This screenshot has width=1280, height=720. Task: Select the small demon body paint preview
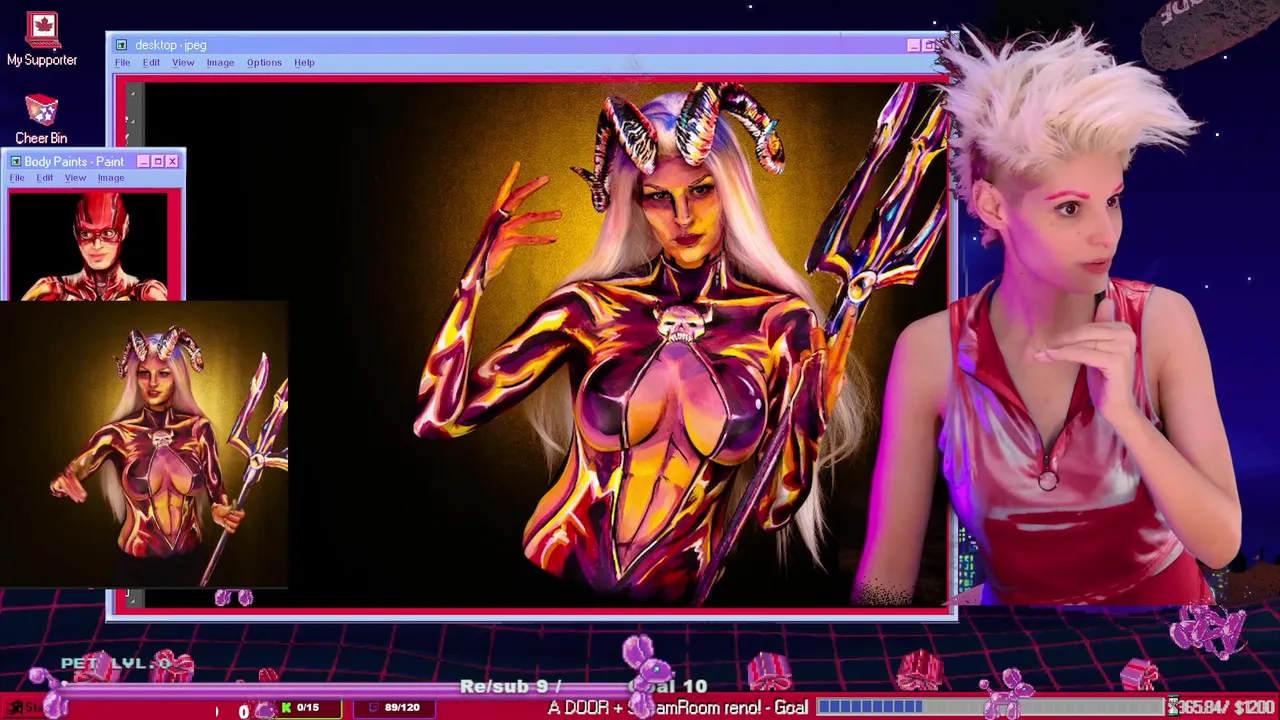point(144,443)
